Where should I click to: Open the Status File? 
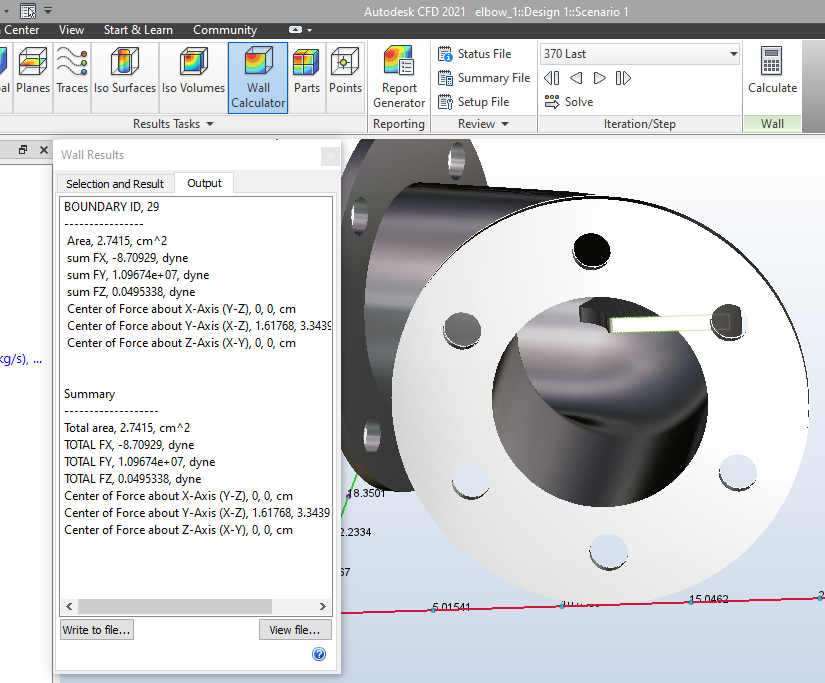(475, 54)
